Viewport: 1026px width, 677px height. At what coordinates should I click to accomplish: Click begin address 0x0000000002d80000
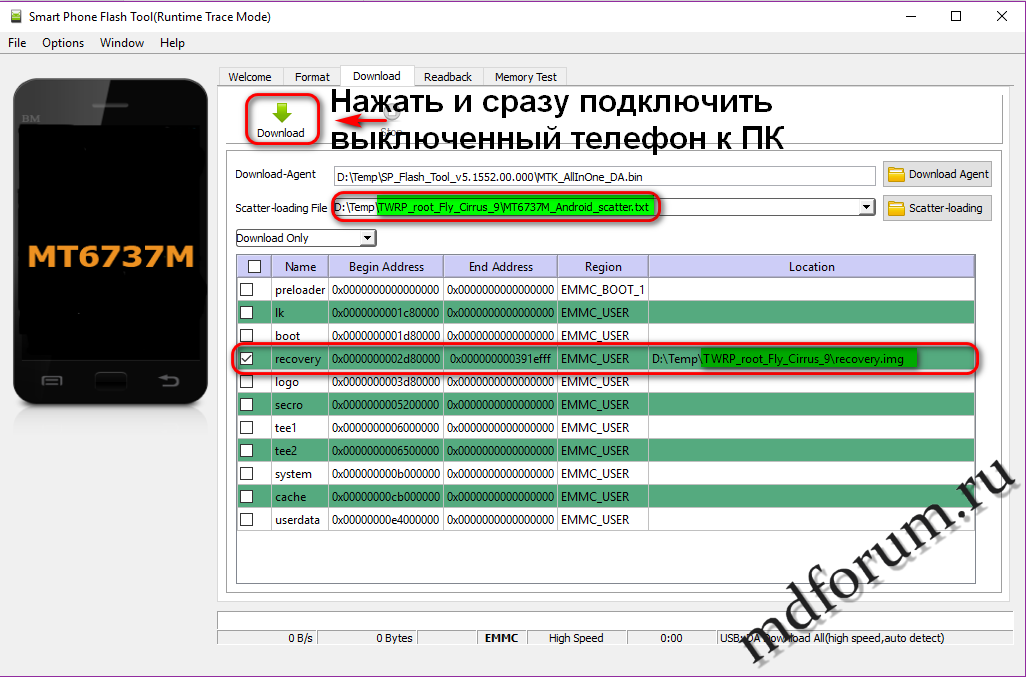pyautogui.click(x=386, y=358)
